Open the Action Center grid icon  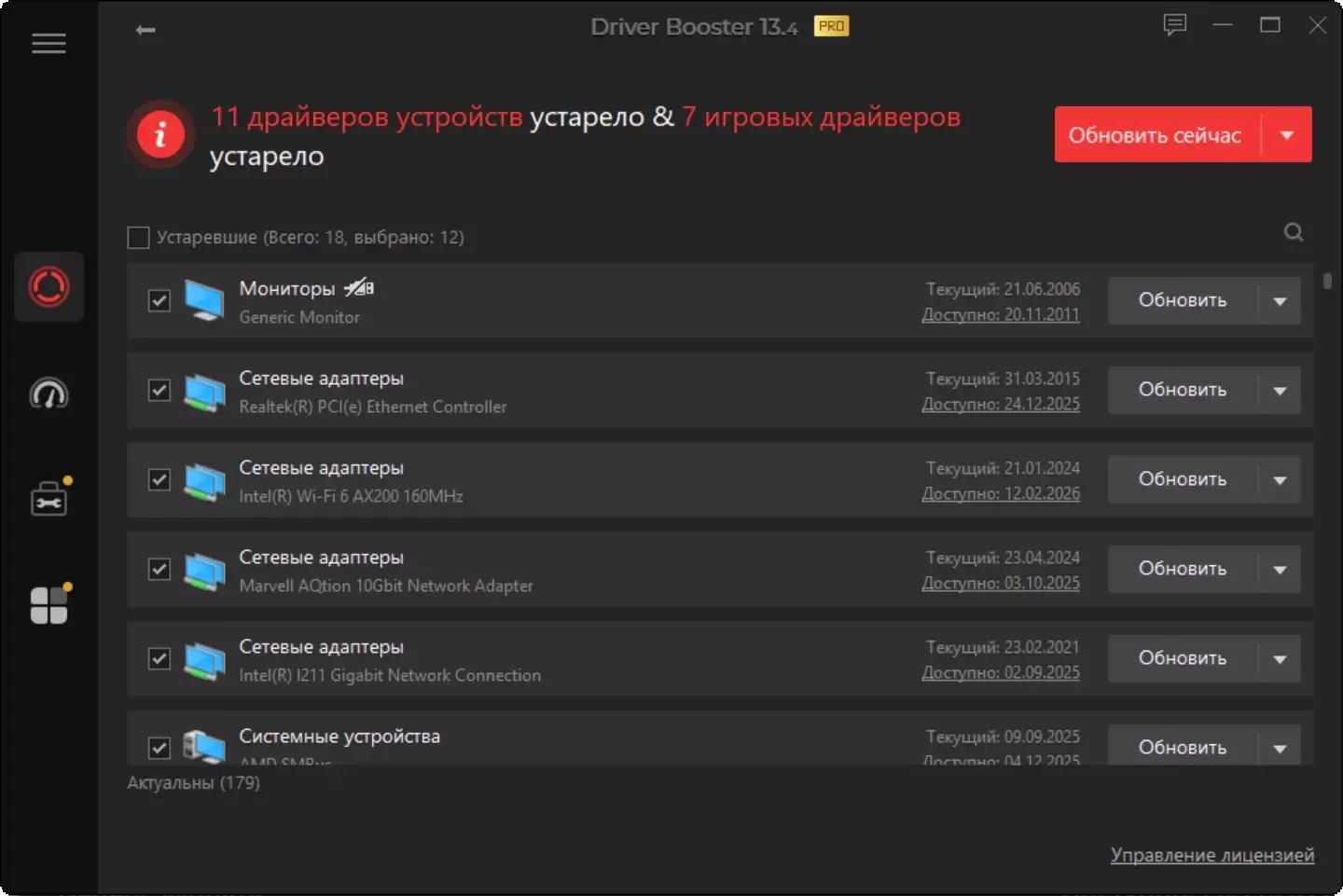tap(49, 604)
